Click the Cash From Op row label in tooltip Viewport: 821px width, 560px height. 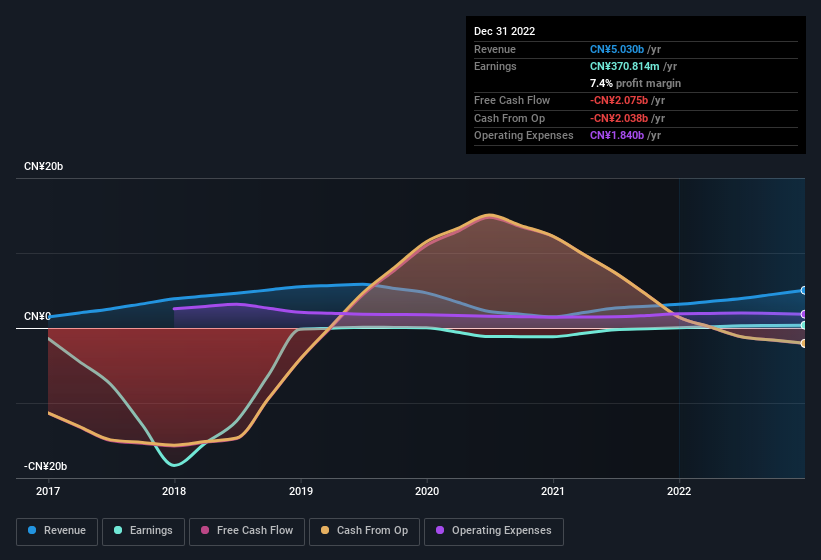click(x=509, y=118)
